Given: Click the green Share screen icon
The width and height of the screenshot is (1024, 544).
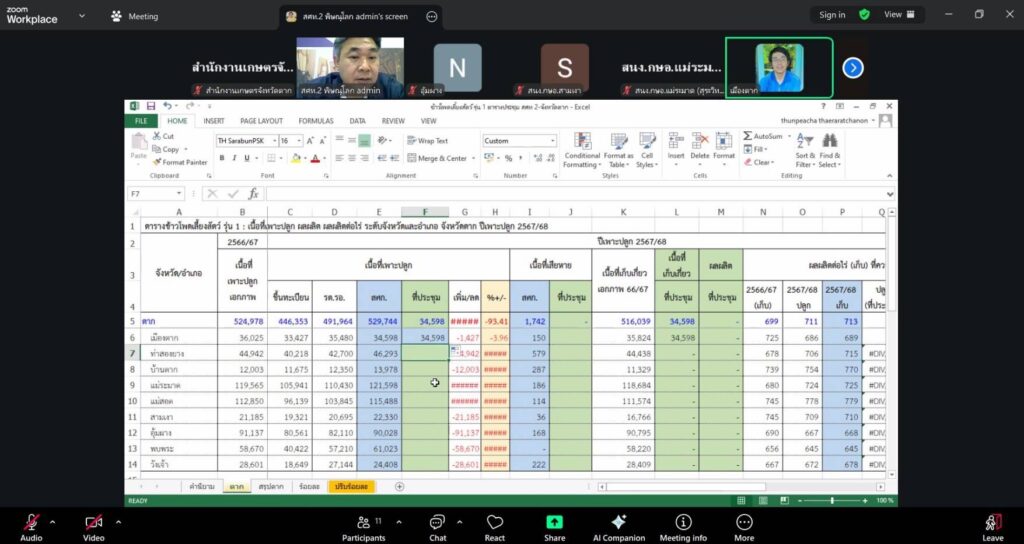Looking at the screenshot, I should [x=554, y=522].
